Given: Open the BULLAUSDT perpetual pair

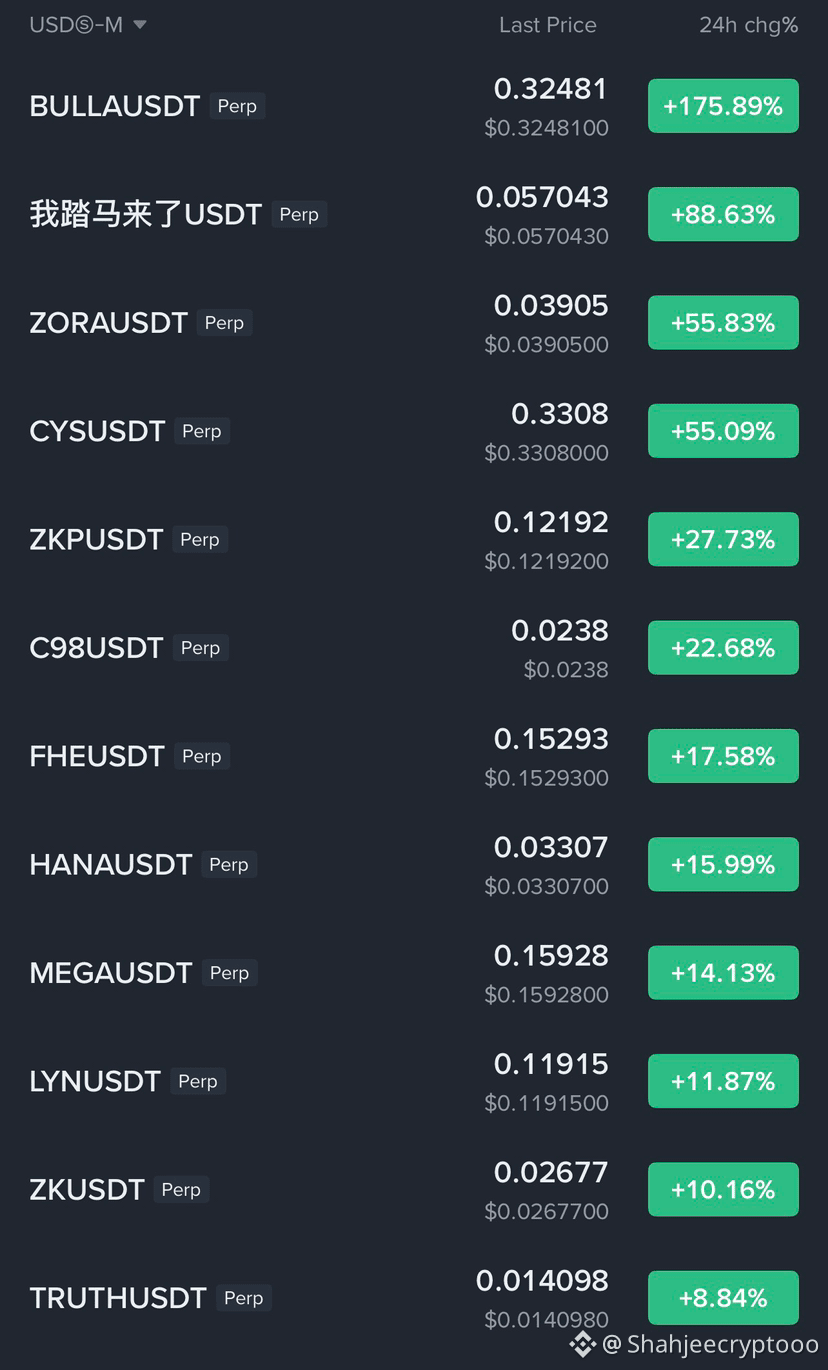Looking at the screenshot, I should (414, 106).
